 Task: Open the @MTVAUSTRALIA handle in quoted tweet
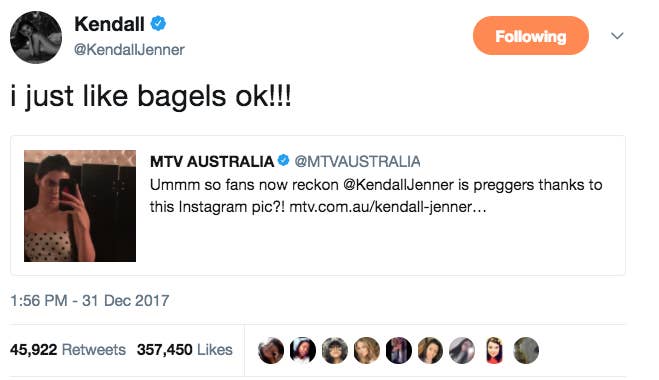click(357, 161)
